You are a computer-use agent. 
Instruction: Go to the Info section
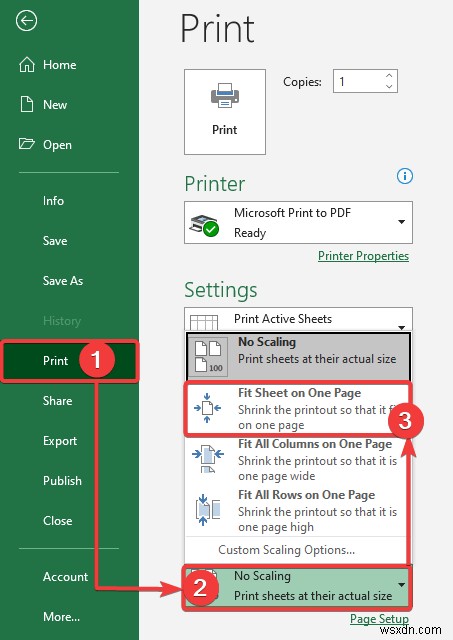click(53, 200)
